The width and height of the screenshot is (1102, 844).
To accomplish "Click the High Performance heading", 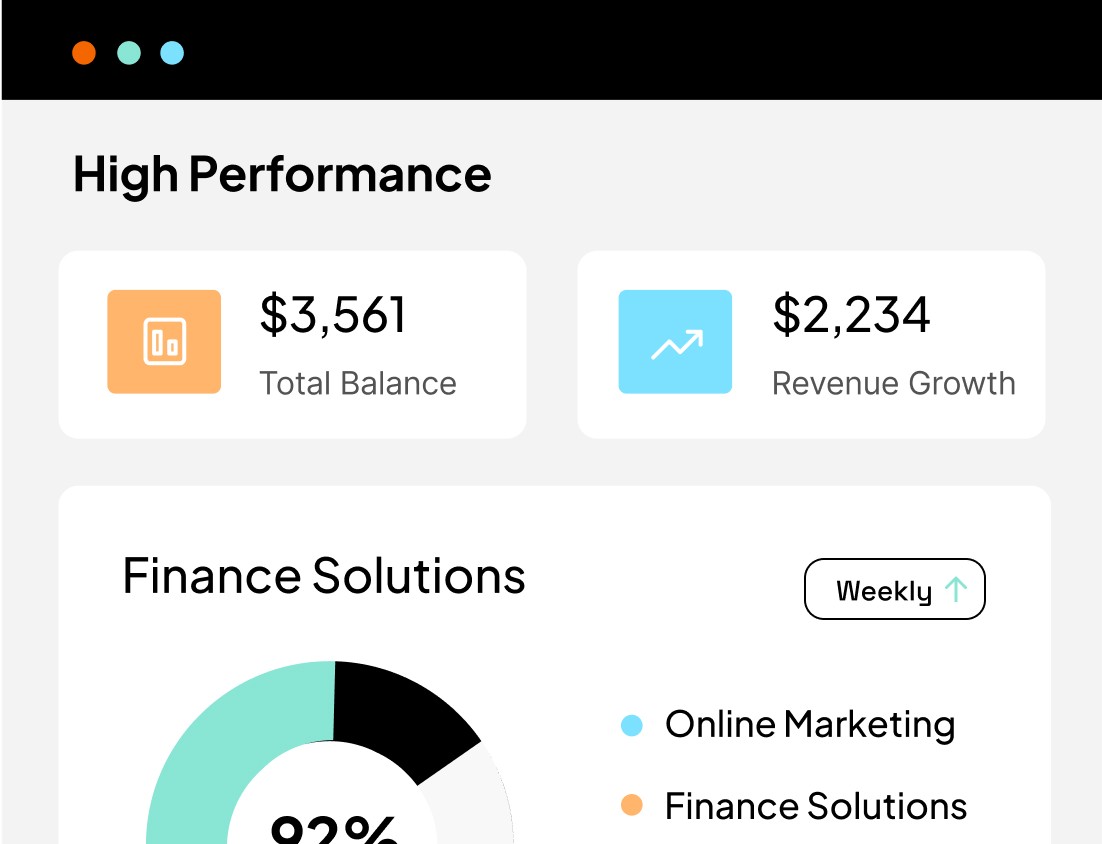I will pyautogui.click(x=282, y=174).
